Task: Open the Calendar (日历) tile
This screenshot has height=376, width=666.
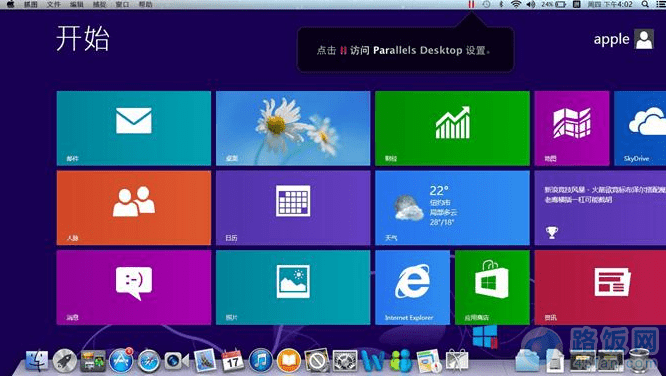Action: click(x=293, y=208)
